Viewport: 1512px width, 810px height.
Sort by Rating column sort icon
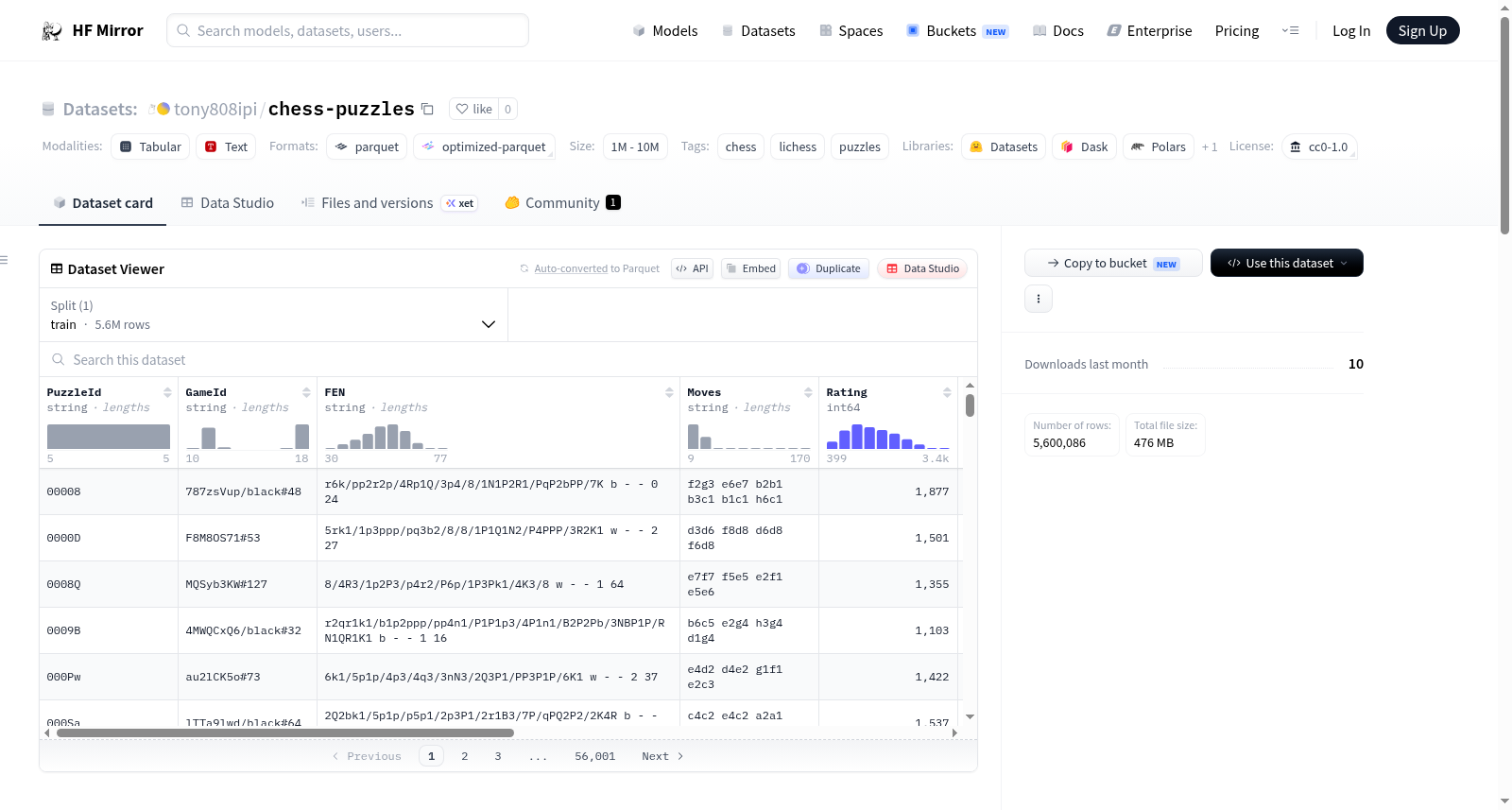coord(947,392)
